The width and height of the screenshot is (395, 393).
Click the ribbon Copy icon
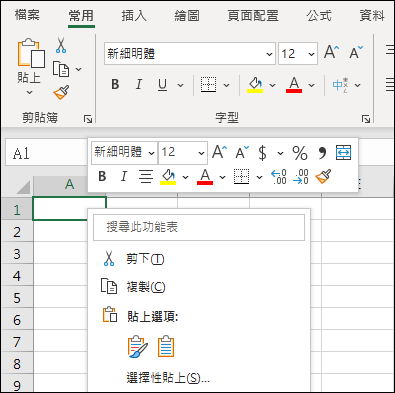point(61,69)
